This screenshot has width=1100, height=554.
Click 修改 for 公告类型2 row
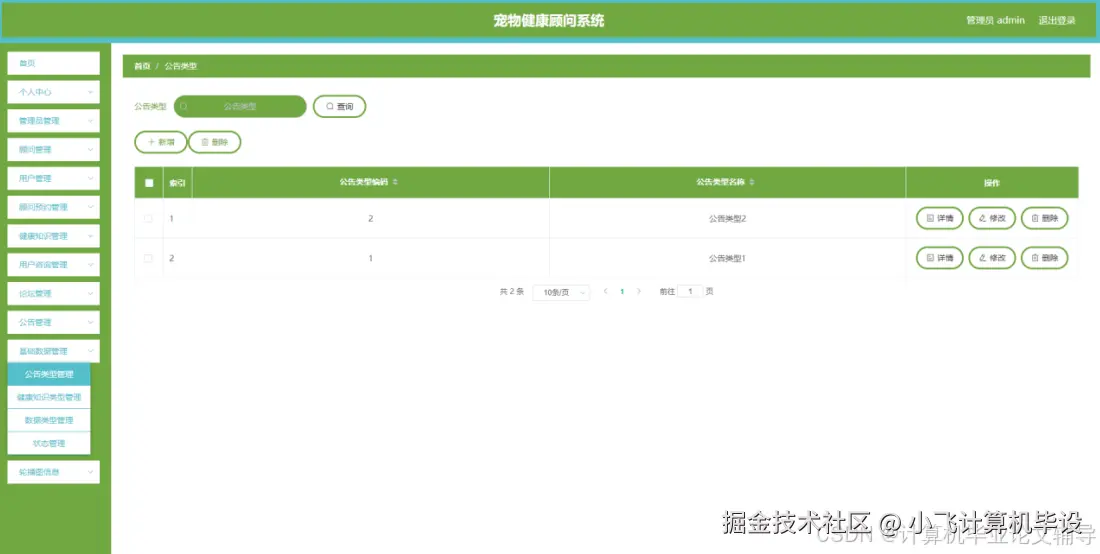point(992,218)
